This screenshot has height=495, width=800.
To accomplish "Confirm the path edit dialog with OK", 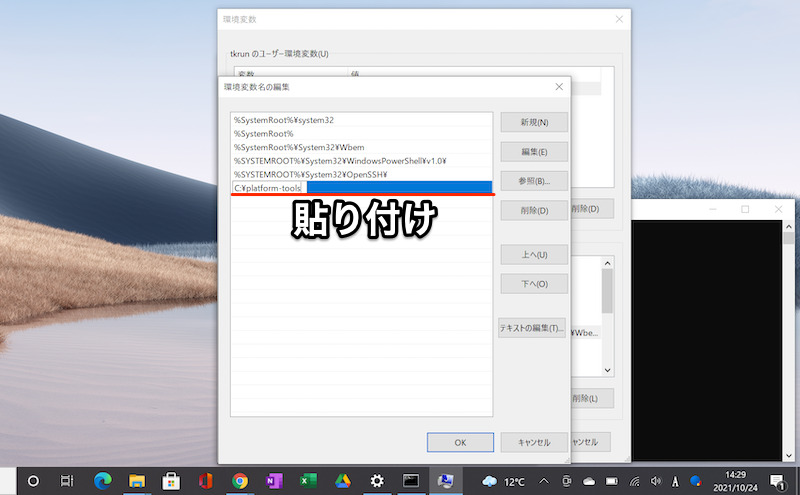I will pos(459,442).
